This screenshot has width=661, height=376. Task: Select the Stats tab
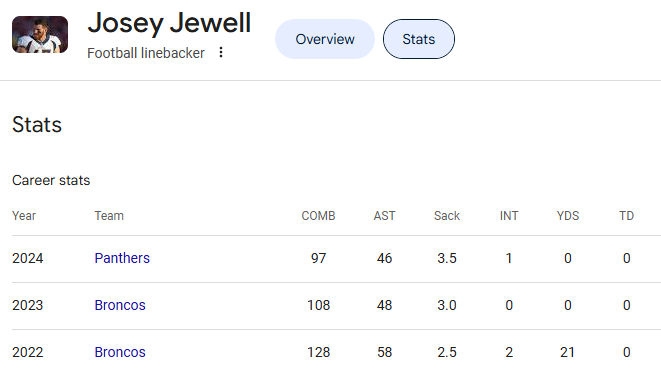coord(419,39)
